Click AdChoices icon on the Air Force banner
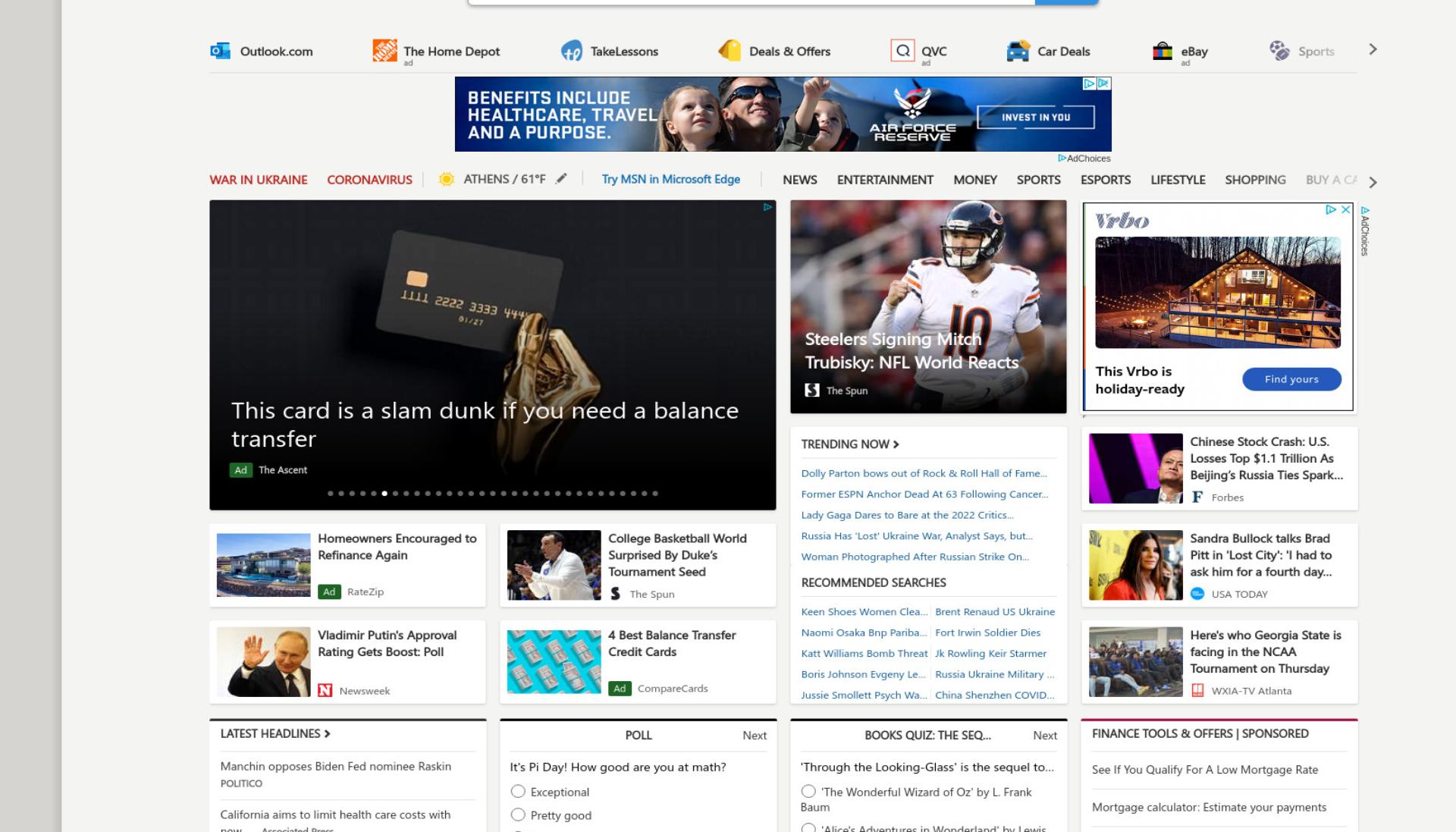Screen dimensions: 1456x832 click(1089, 83)
